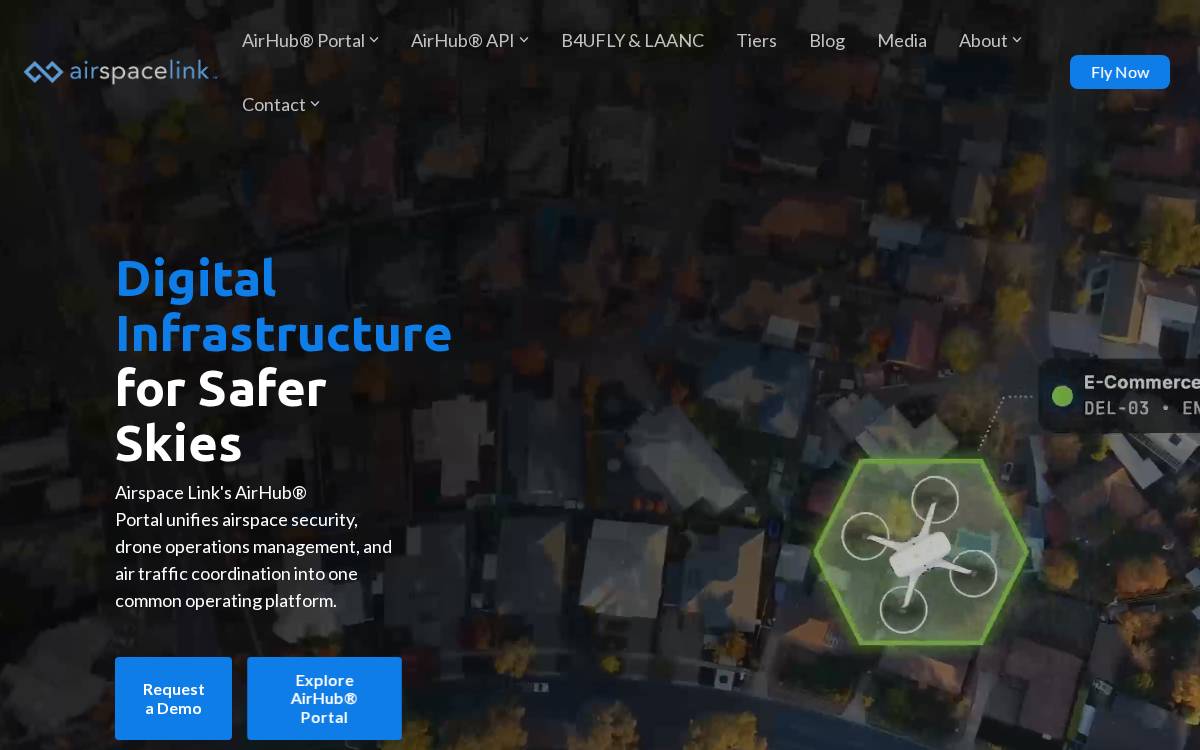The image size is (1200, 750).
Task: Open the Media page
Action: click(902, 41)
